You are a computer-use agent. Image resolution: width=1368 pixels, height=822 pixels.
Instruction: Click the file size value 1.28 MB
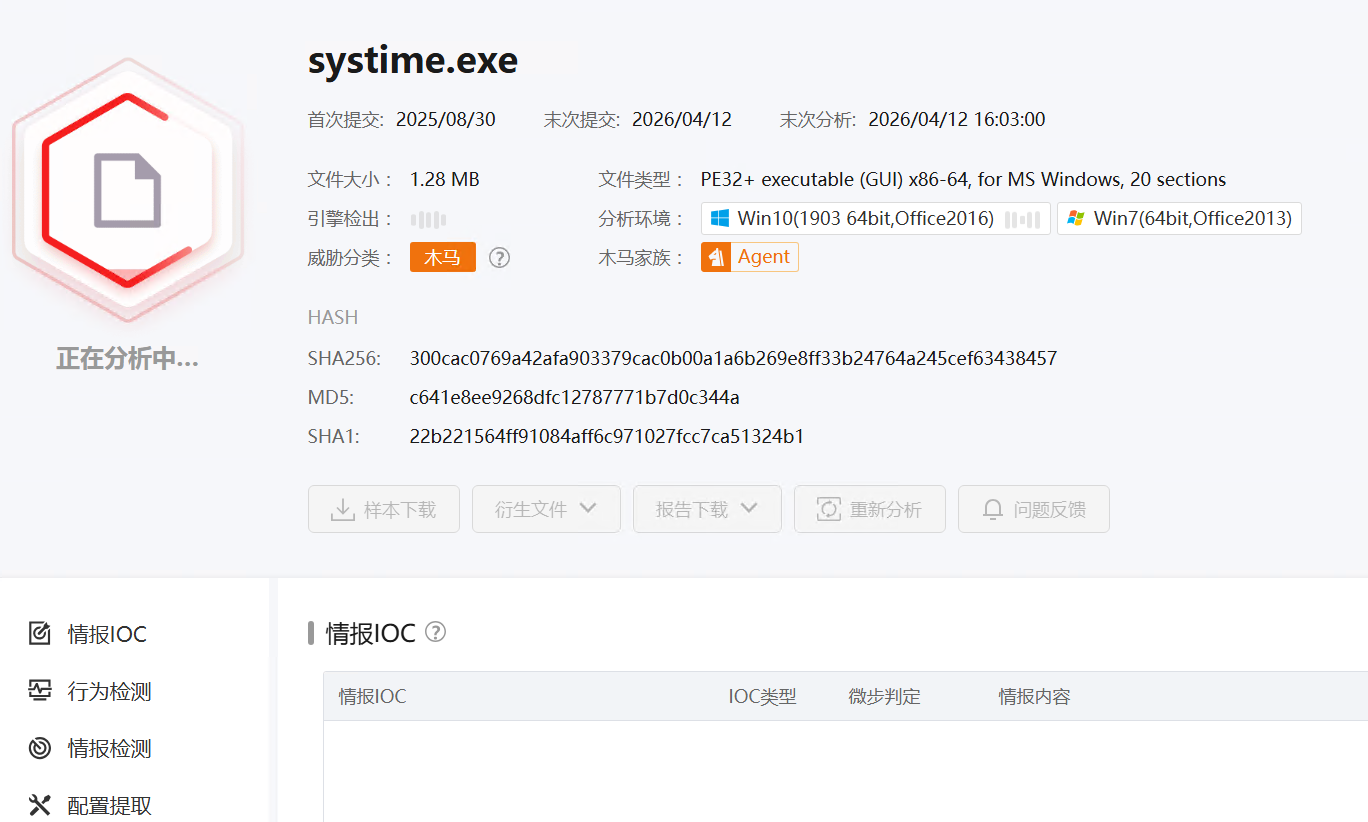click(445, 180)
